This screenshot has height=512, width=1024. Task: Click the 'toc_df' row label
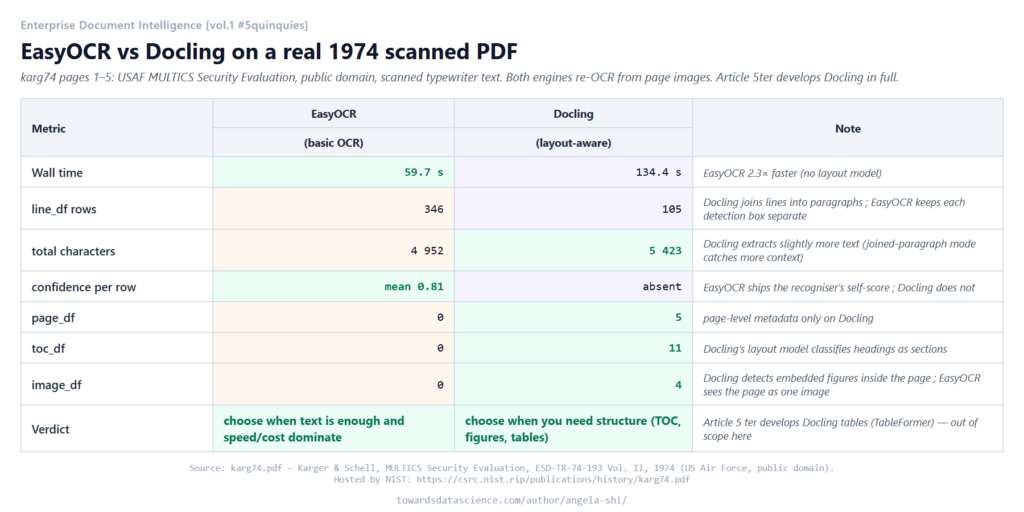click(48, 349)
